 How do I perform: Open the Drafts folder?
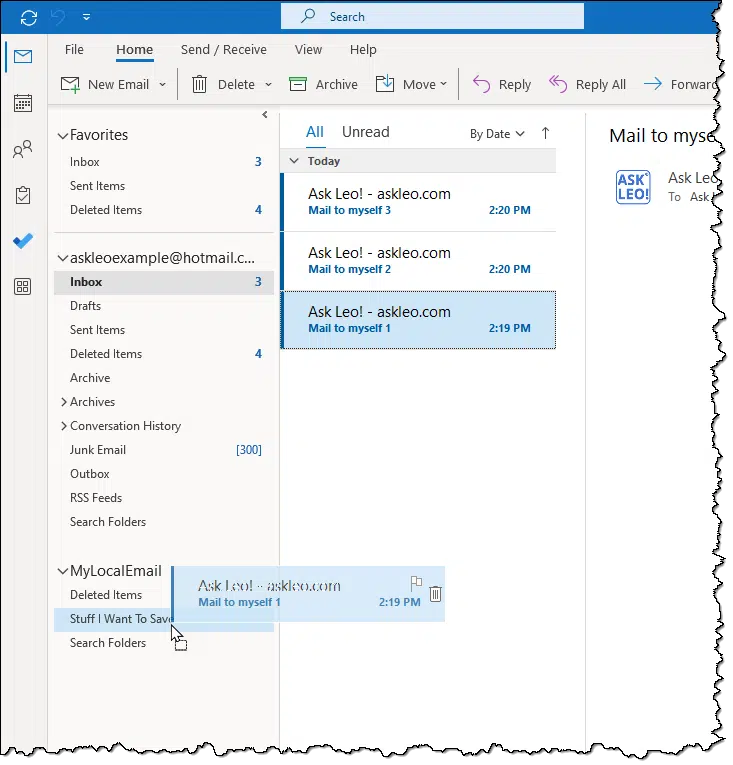[x=163, y=306]
